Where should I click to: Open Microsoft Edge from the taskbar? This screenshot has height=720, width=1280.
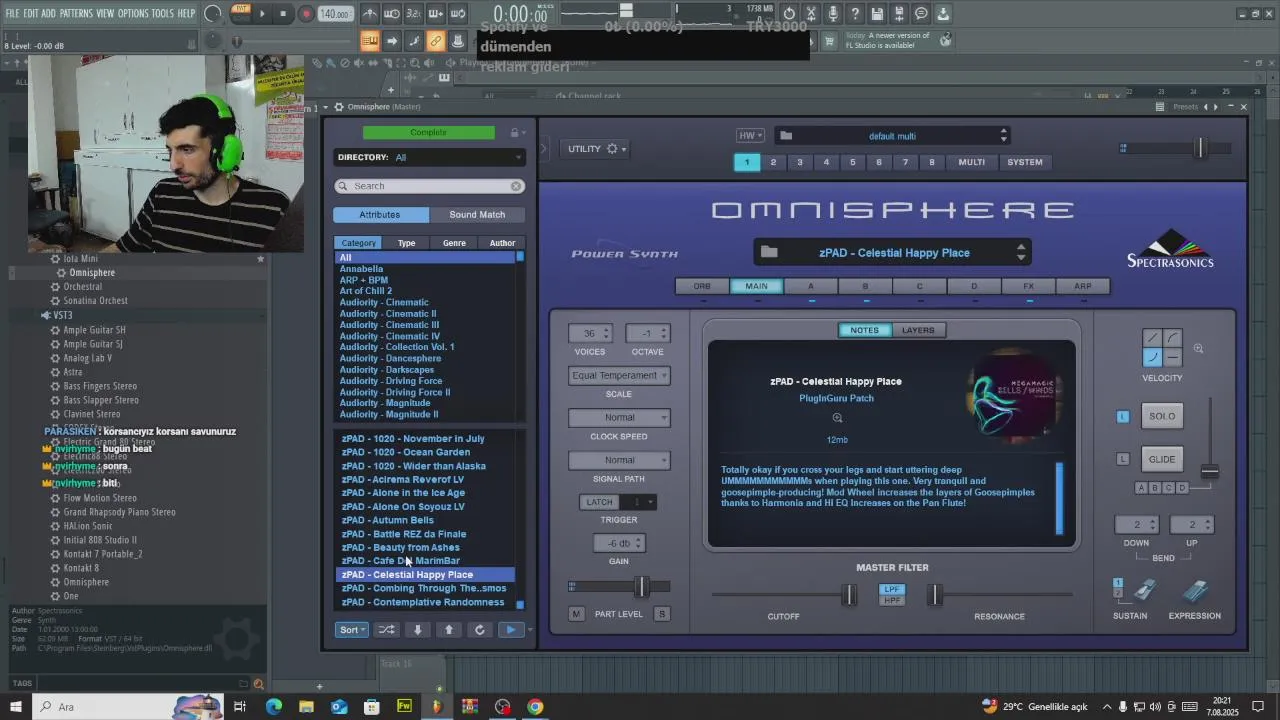pos(274,707)
